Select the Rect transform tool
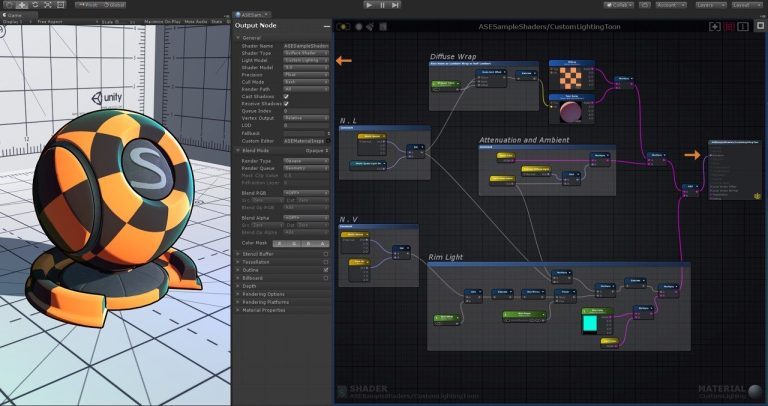The height and width of the screenshot is (406, 768). [x=62, y=5]
